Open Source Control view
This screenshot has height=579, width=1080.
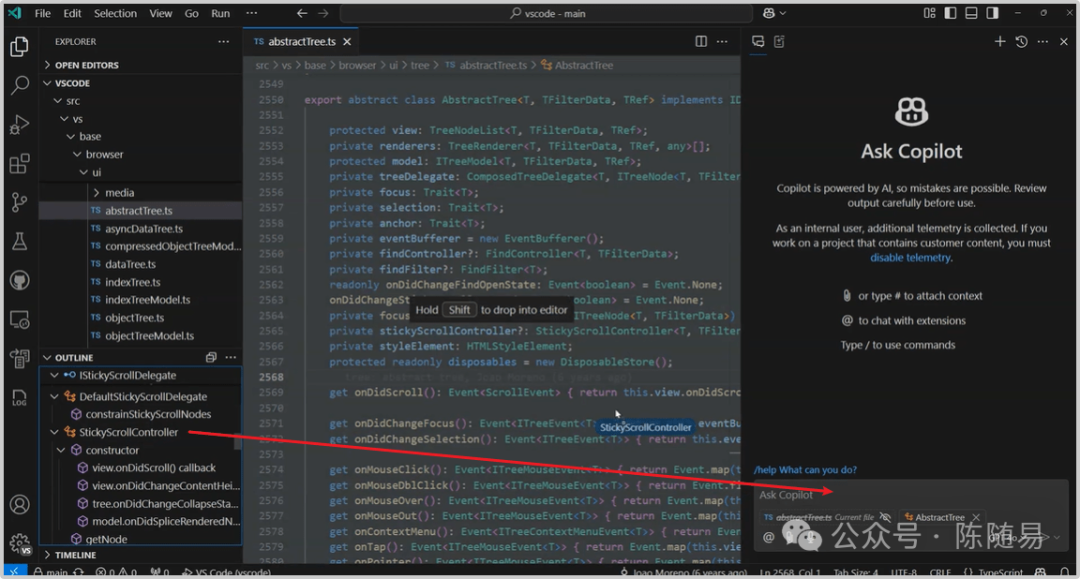19,202
